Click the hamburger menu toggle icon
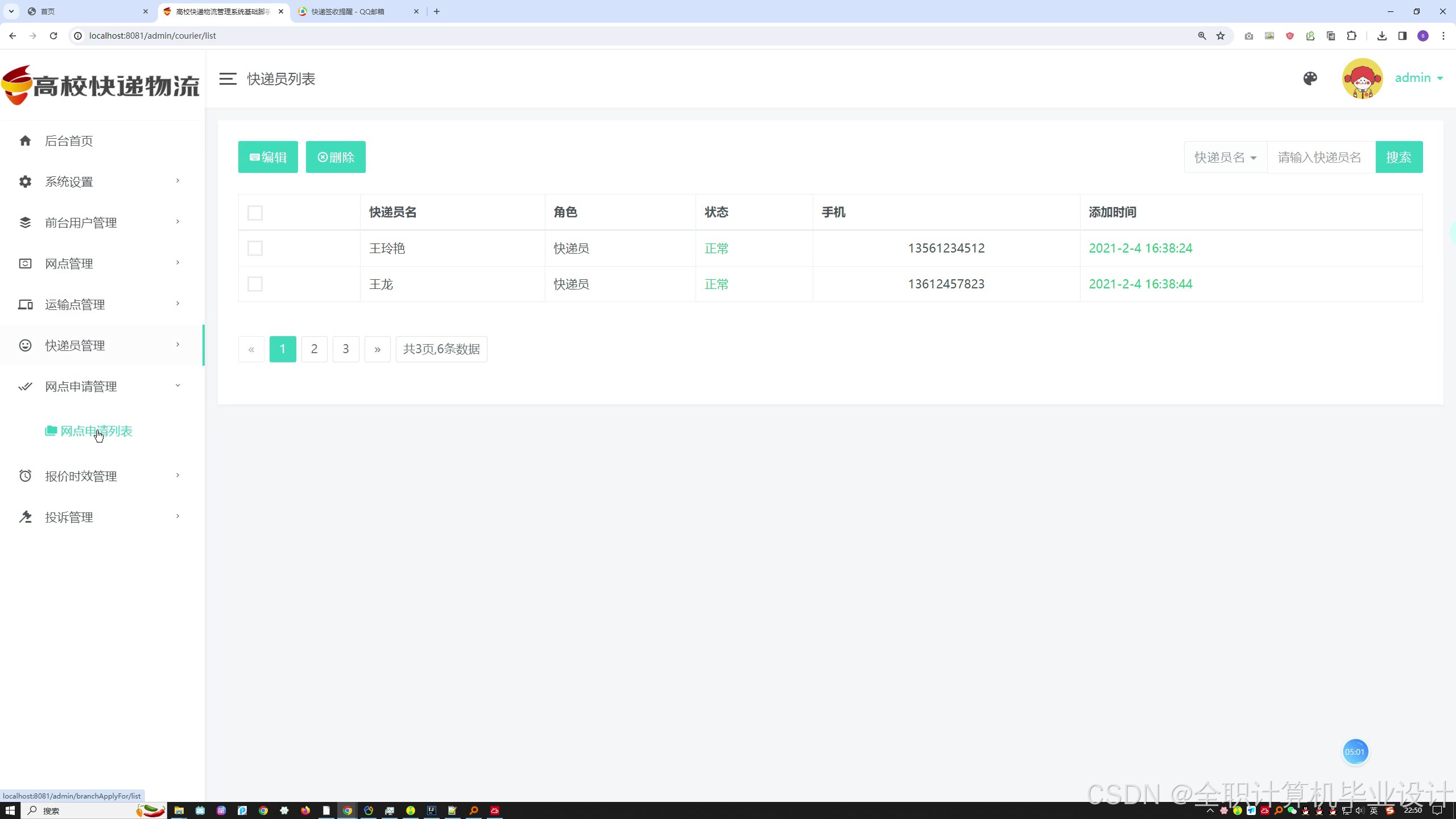This screenshot has height=819, width=1456. tap(227, 78)
